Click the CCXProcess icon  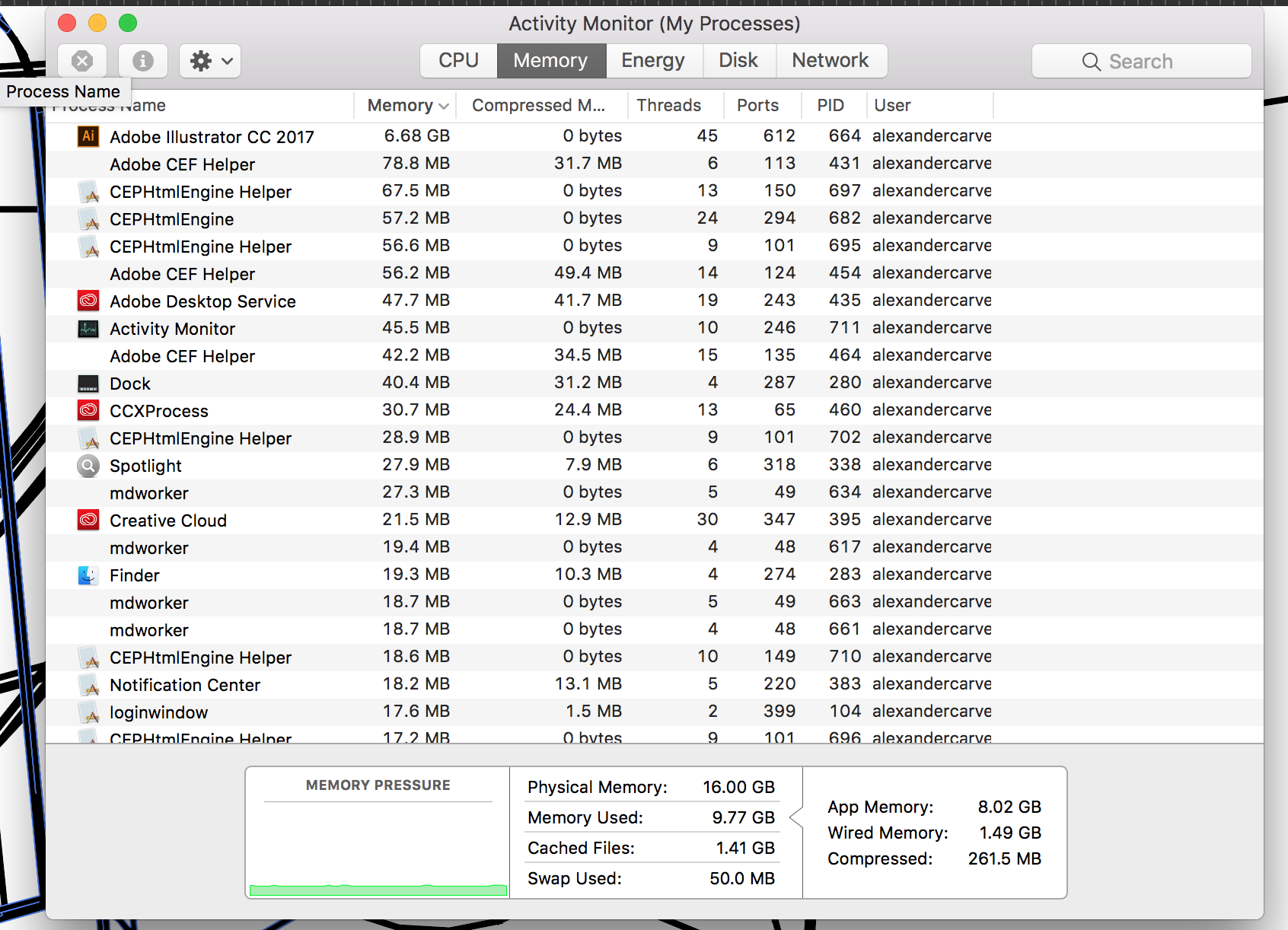pos(88,410)
